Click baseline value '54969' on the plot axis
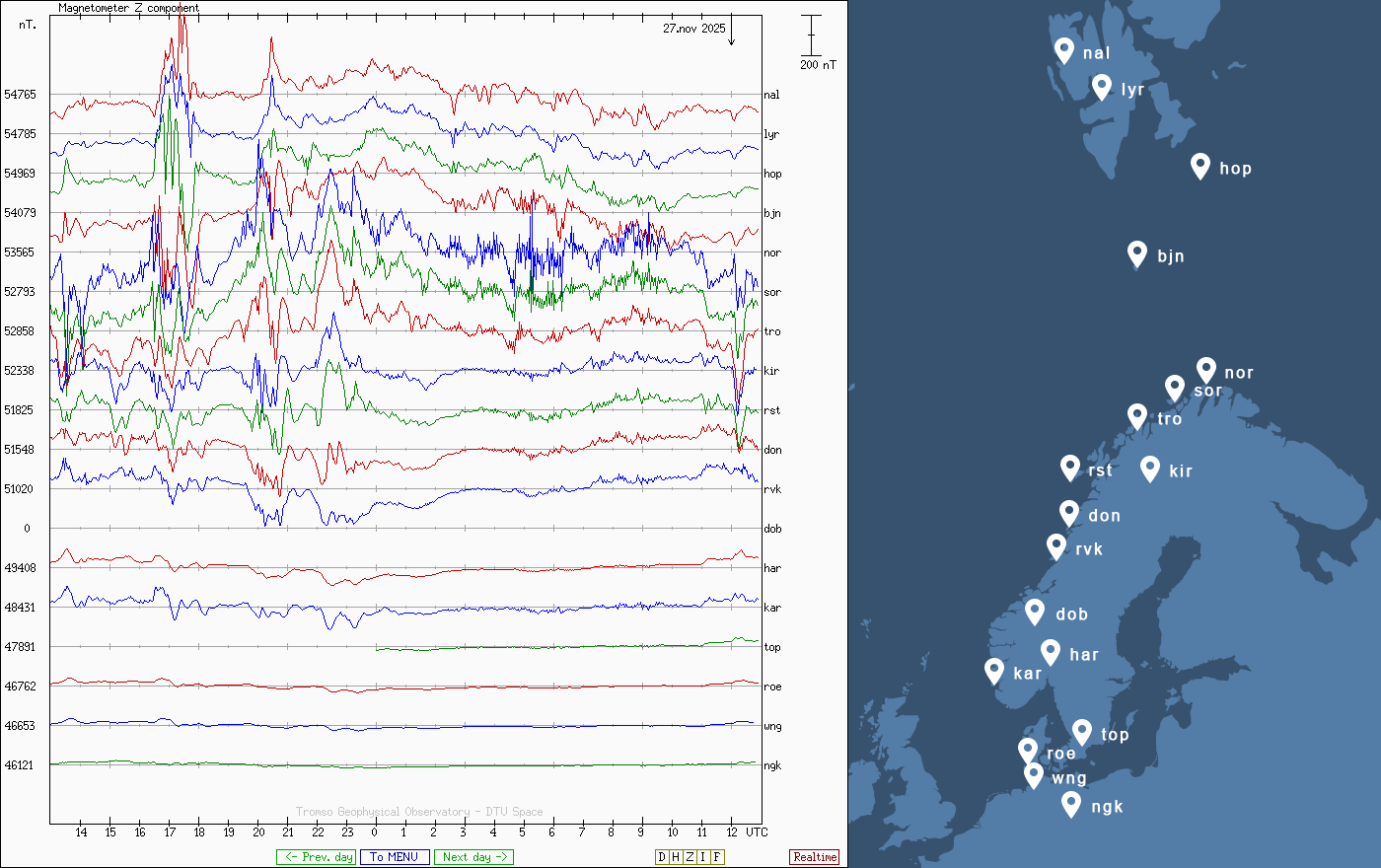The width and height of the screenshot is (1381, 868). click(20, 174)
